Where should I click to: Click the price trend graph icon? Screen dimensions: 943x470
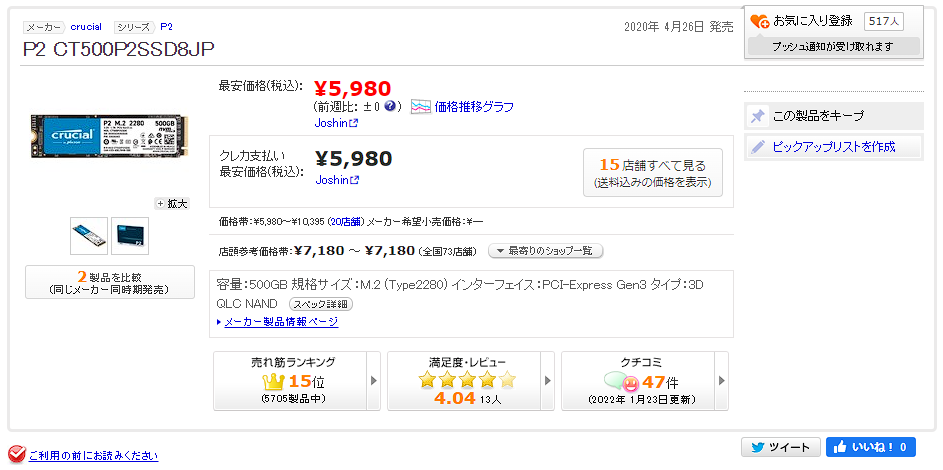point(420,106)
